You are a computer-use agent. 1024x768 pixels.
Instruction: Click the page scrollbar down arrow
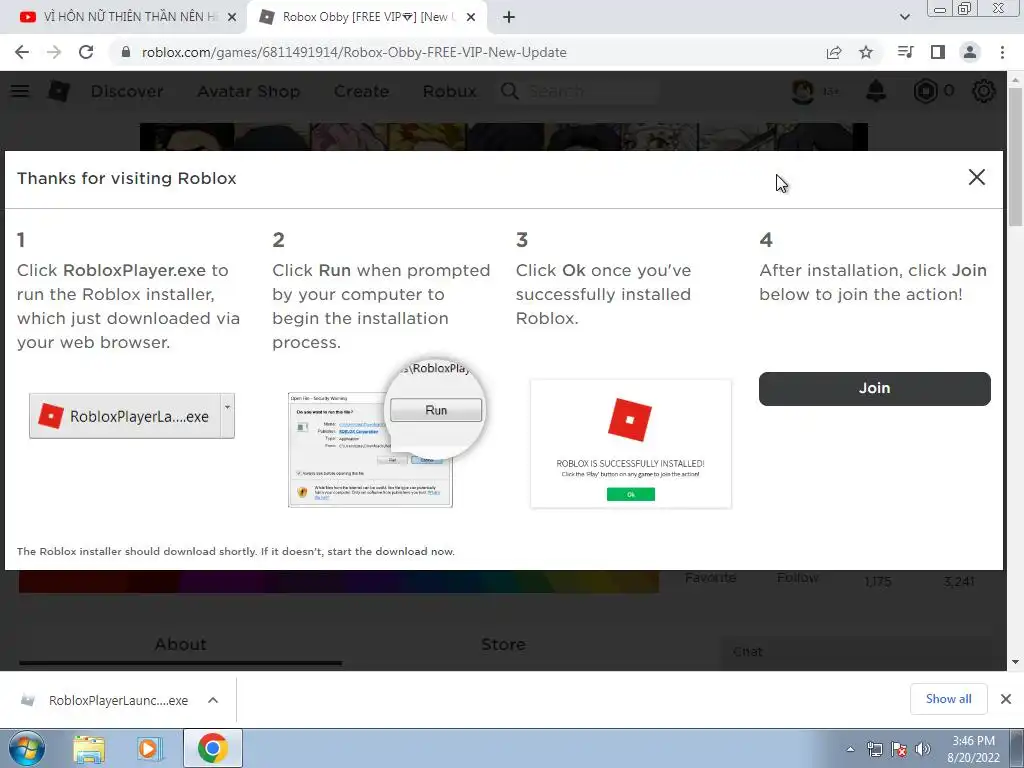tap(1015, 662)
